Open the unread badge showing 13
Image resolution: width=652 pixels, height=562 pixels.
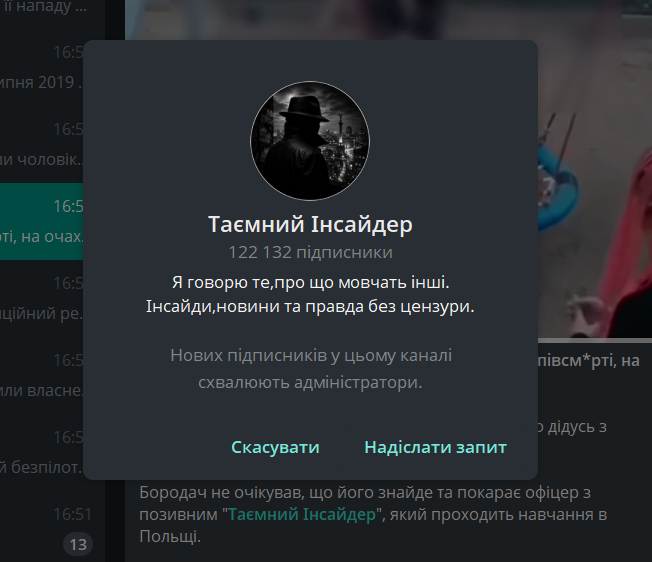[78, 544]
